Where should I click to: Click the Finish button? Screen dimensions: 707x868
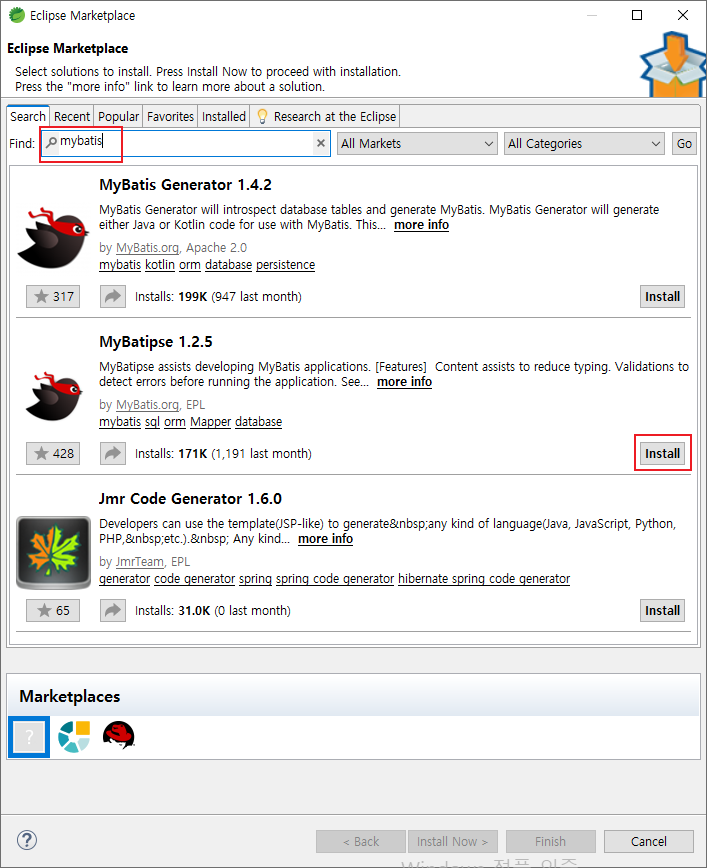(x=550, y=841)
